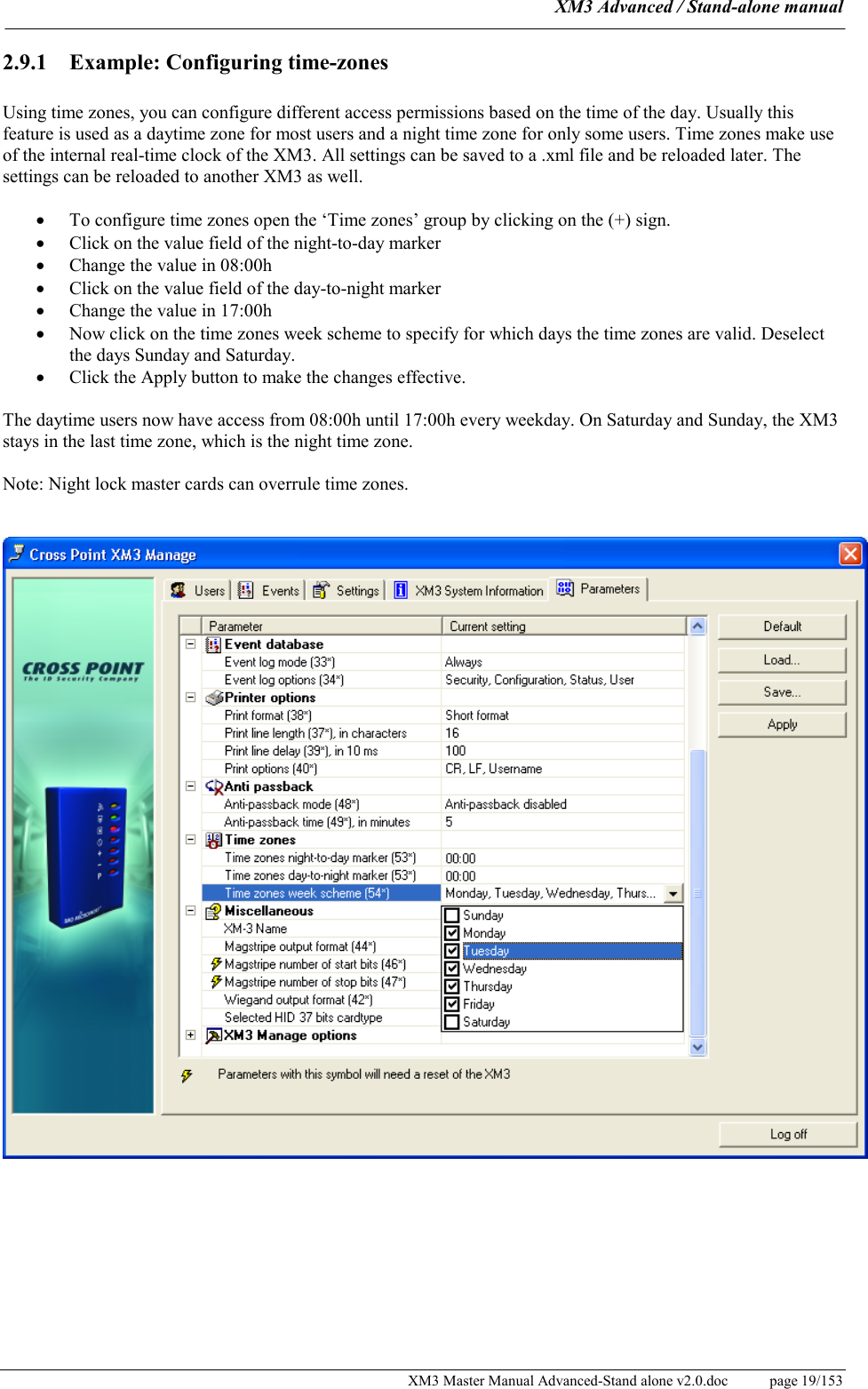
Task: Select the Wiegand output format (42*) row
Action: [x=321, y=1000]
